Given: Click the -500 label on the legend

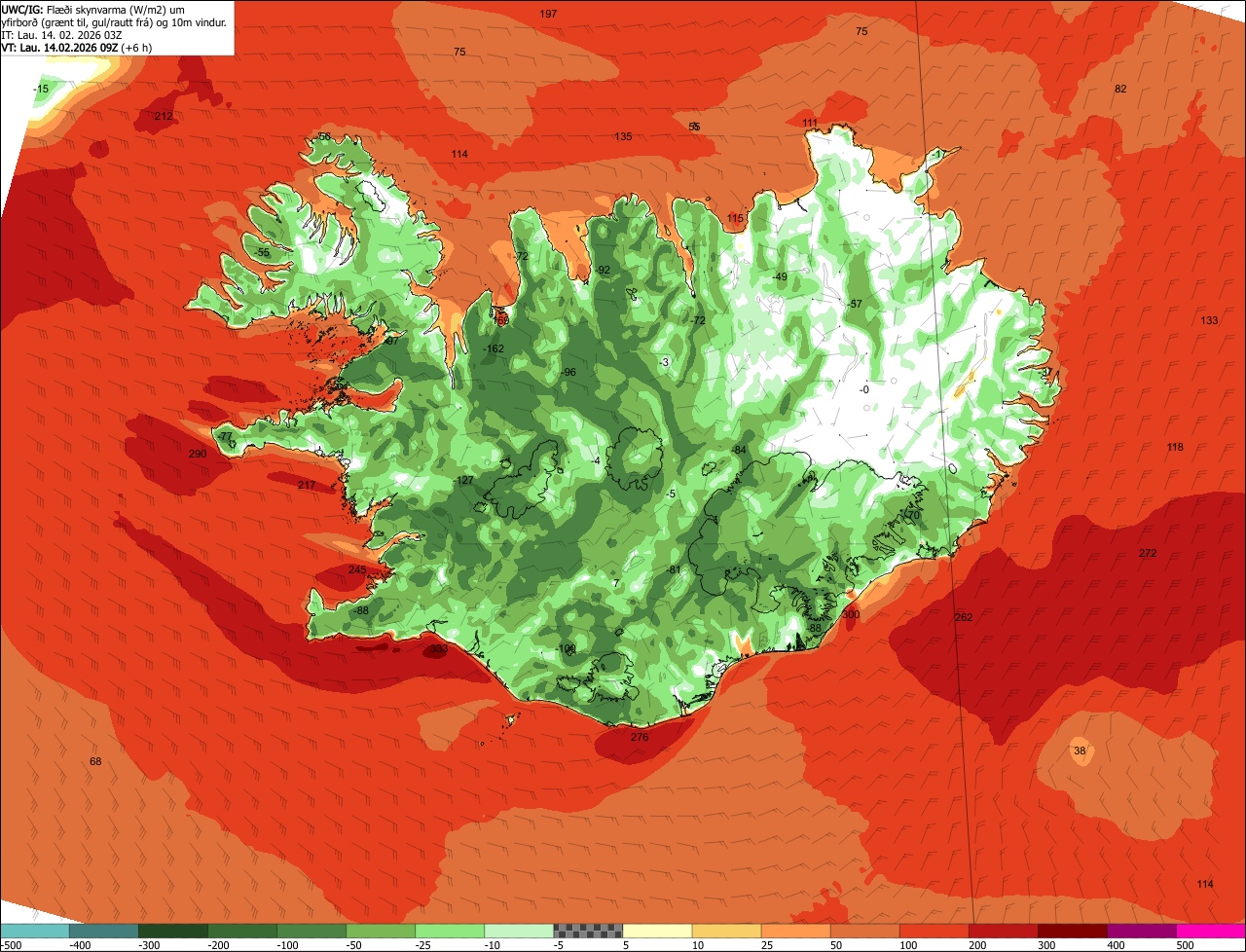Looking at the screenshot, I should (12, 945).
